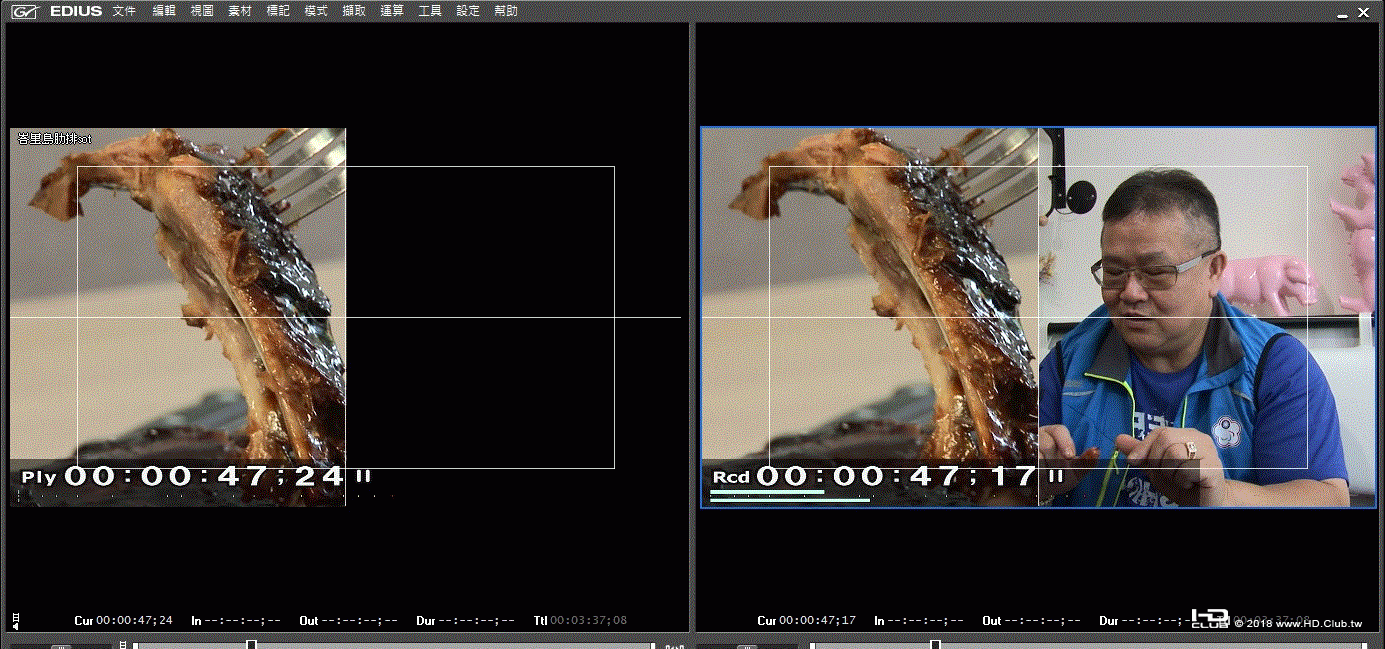1385x649 pixels.
Task: Open the 擷取 menu
Action: pos(354,11)
